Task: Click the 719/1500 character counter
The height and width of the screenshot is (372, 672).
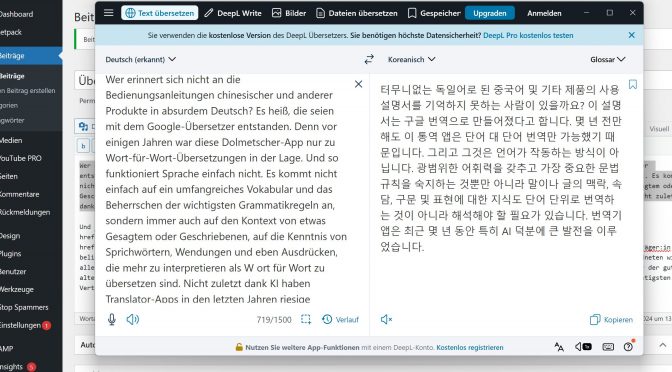Action: coord(274,320)
